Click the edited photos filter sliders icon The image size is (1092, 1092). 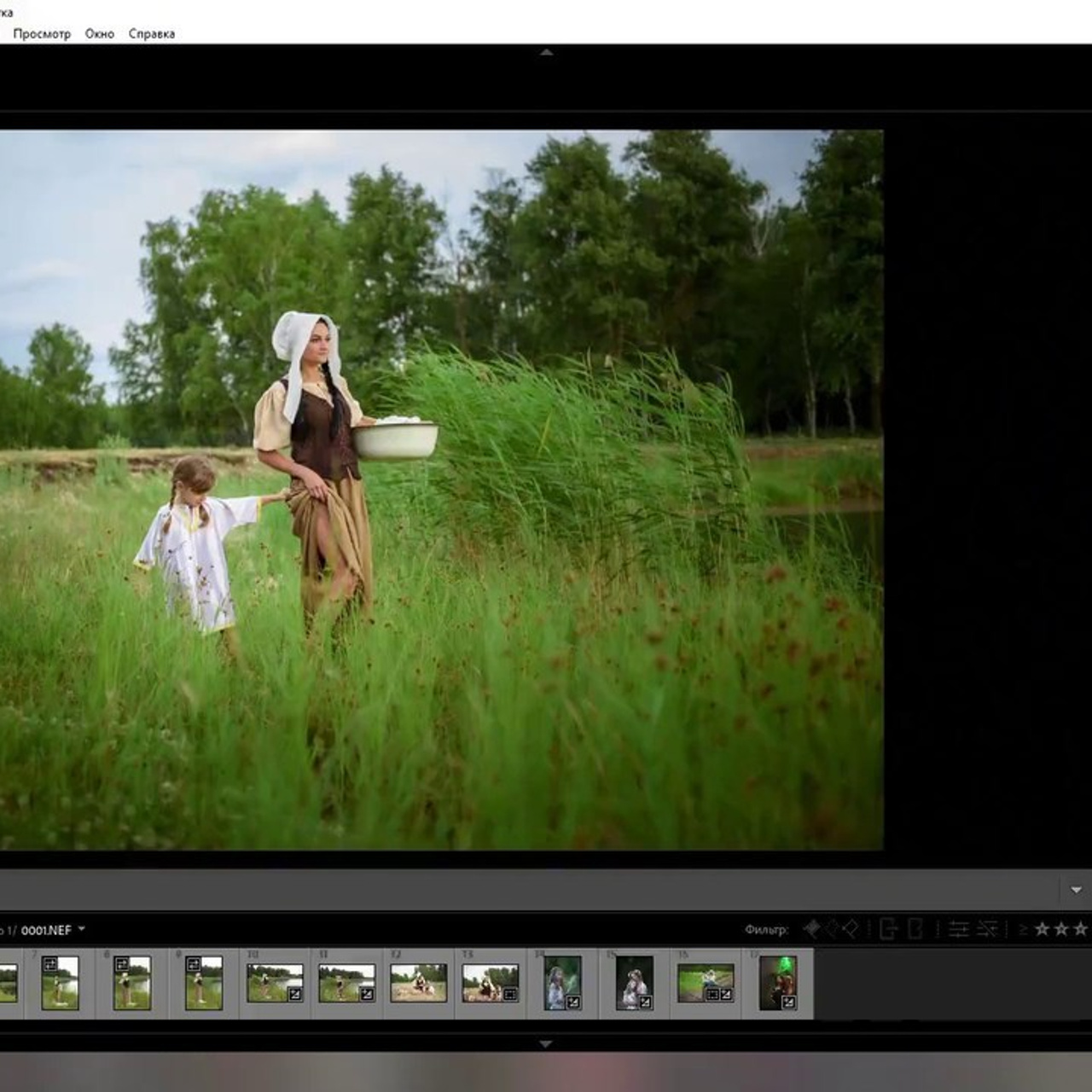click(958, 929)
